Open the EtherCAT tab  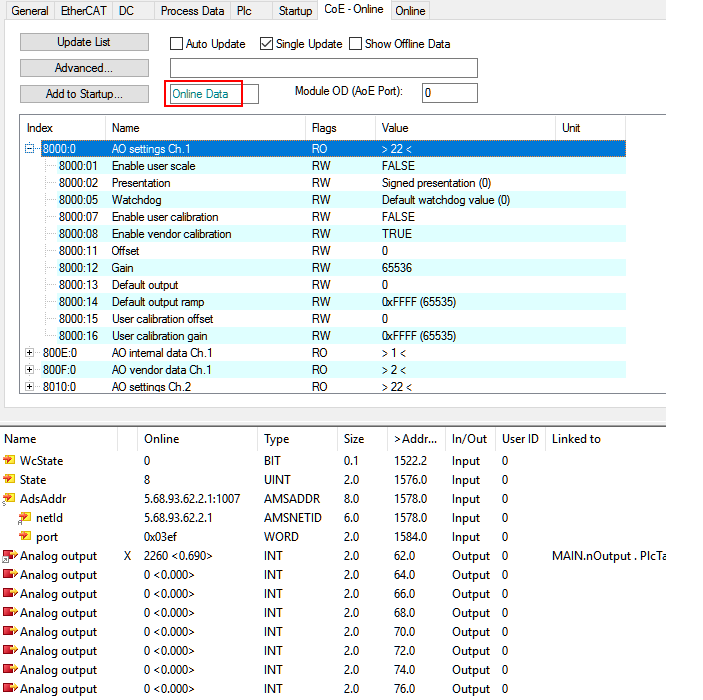coord(83,10)
